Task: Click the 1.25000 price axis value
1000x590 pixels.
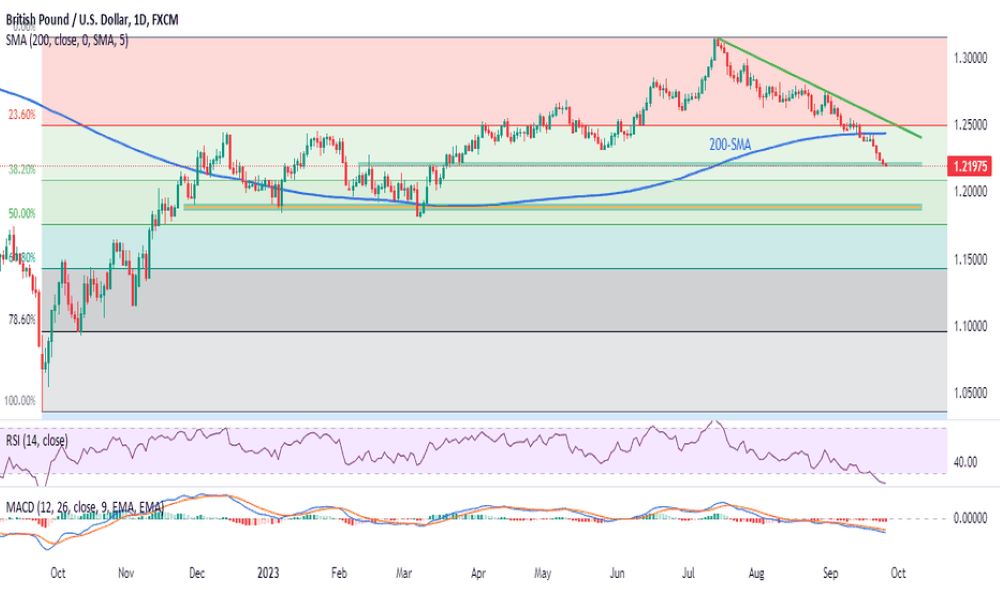Action: pos(971,125)
